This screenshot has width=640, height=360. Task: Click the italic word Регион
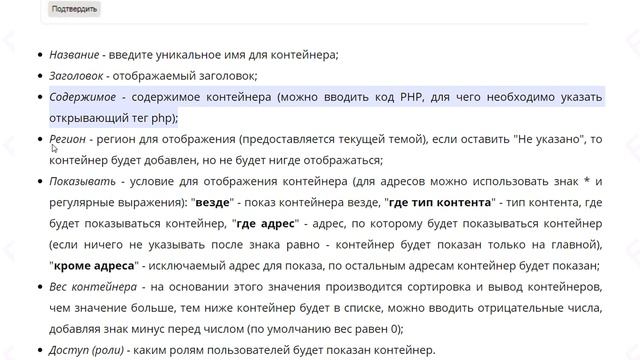pos(67,139)
